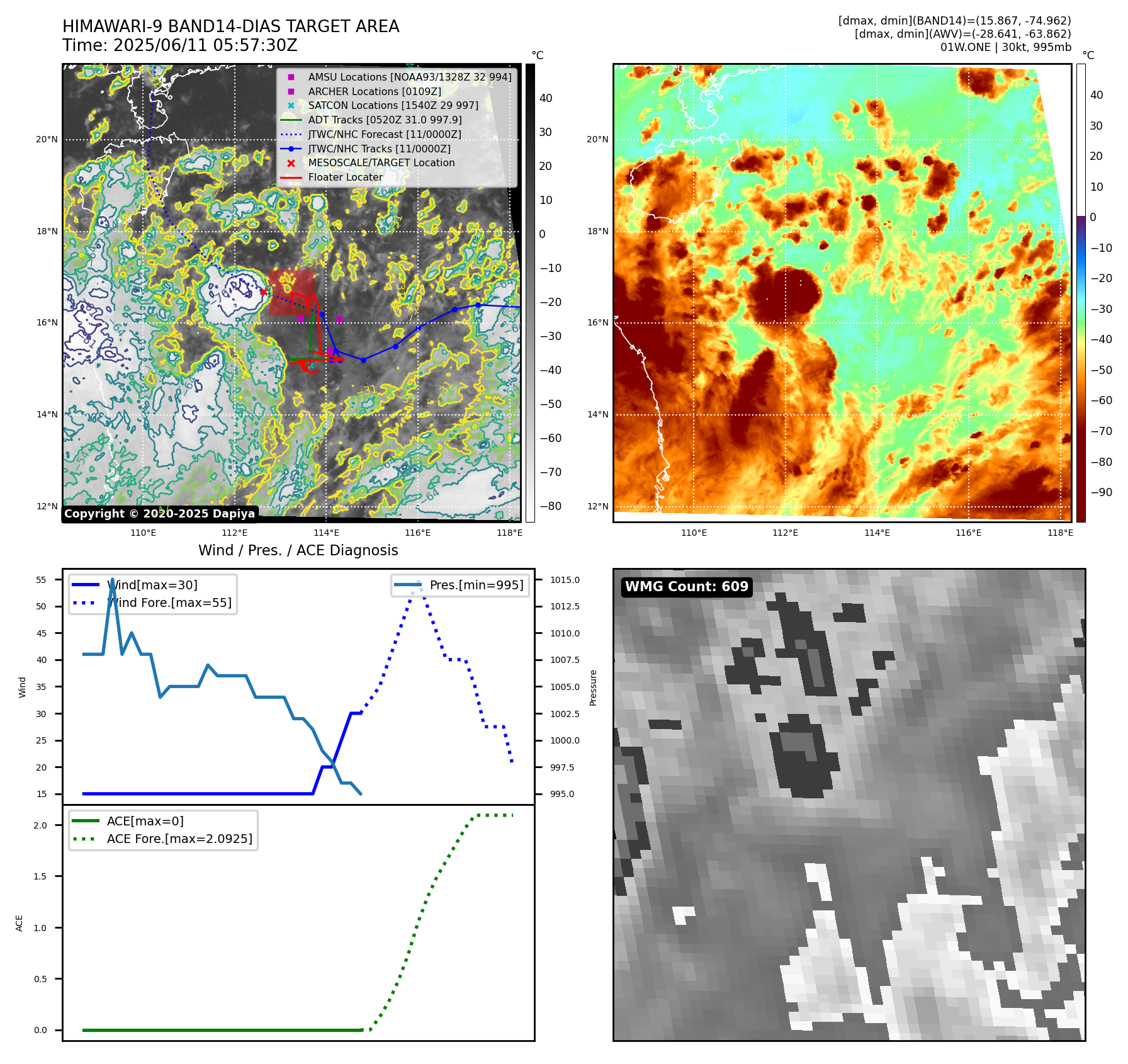1128x1064 pixels.
Task: Click the JTWC/NHC Forecast [11/0000Z] legend entry
Action: (x=373, y=134)
